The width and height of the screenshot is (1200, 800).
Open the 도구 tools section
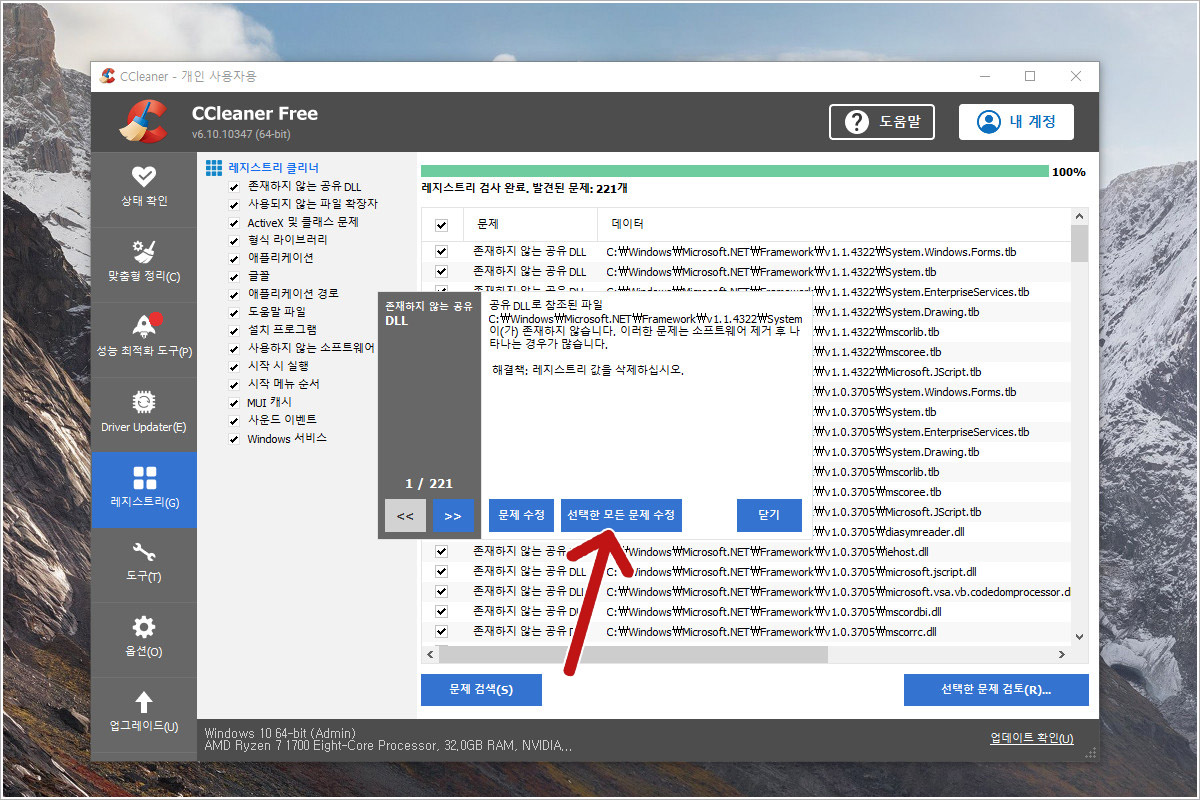(x=143, y=564)
